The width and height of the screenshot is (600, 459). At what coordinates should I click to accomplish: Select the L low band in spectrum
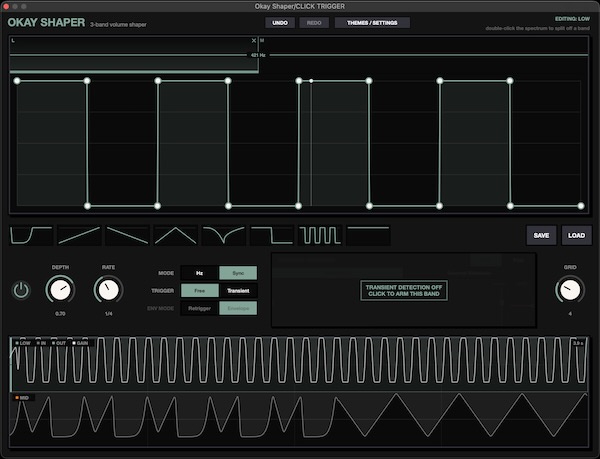point(134,54)
